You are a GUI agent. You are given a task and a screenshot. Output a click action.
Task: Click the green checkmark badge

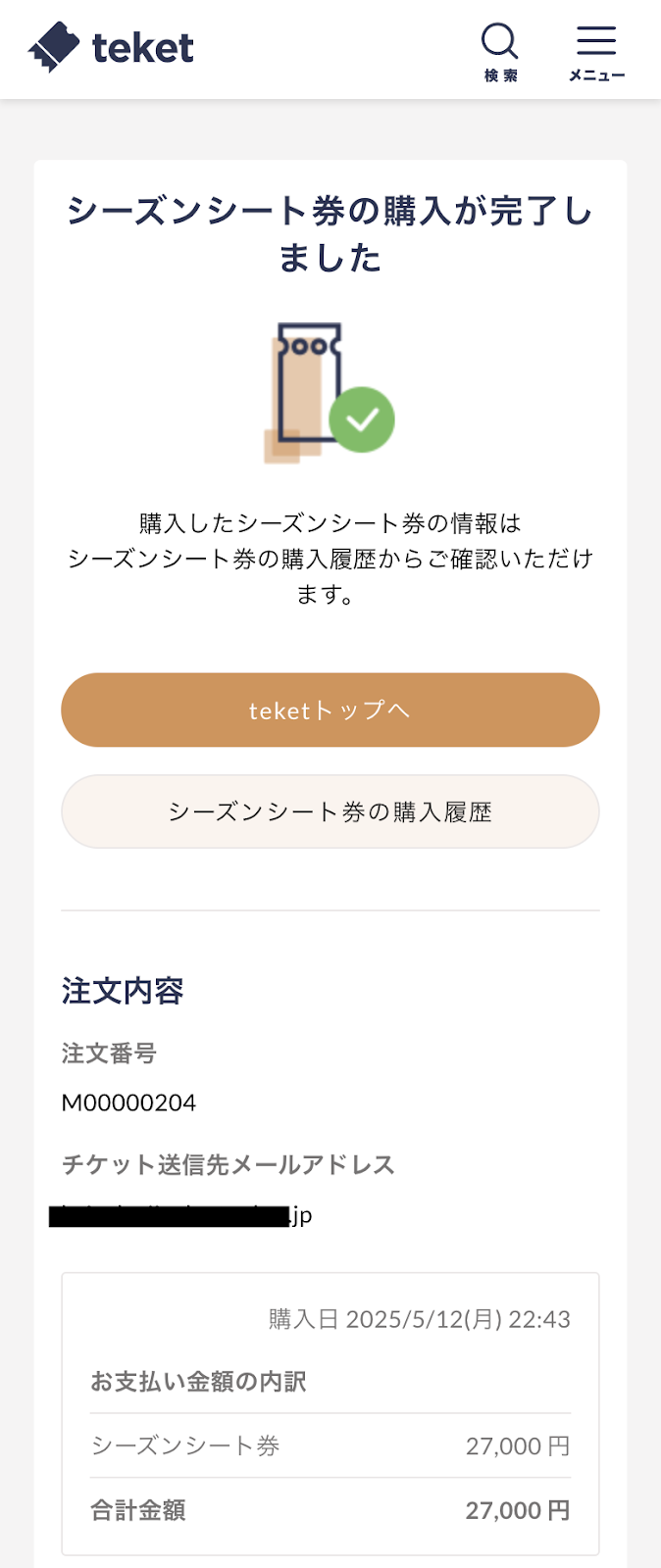point(362,419)
